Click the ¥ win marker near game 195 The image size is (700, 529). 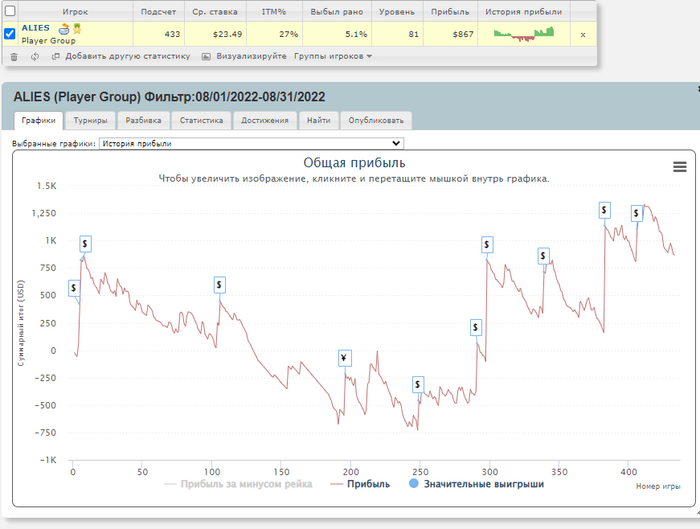[345, 358]
